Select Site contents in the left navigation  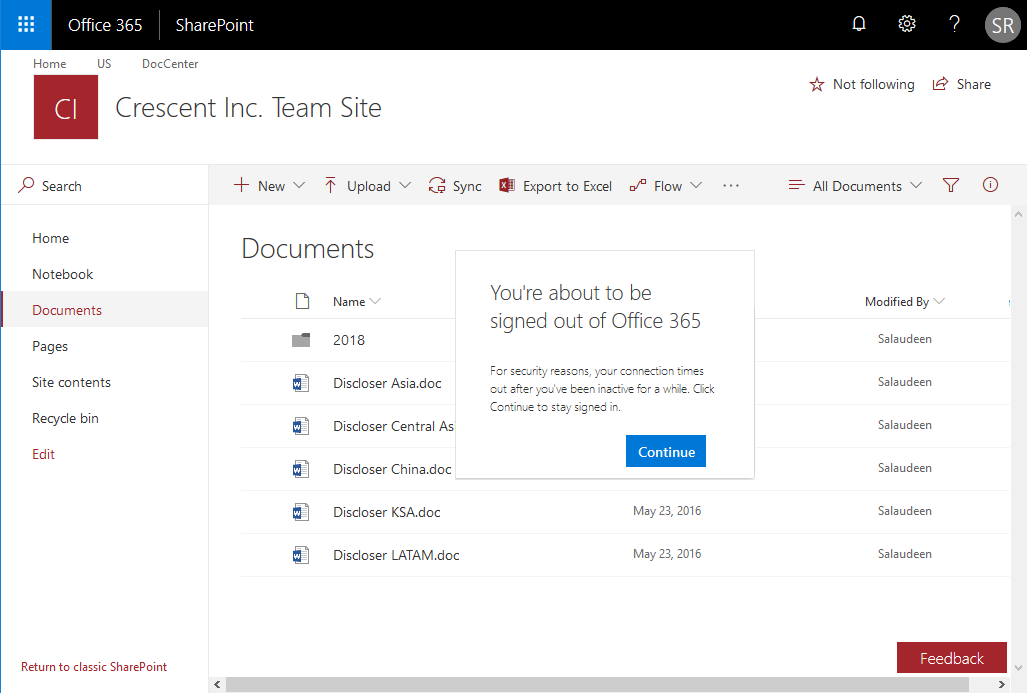coord(71,382)
